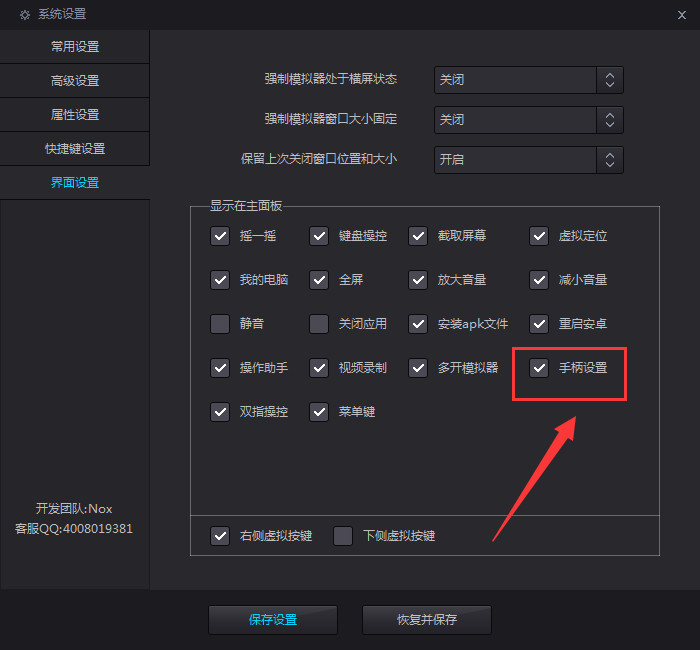Uncheck 虚拟定位 checkbox
The image size is (700, 650).
coord(539,236)
